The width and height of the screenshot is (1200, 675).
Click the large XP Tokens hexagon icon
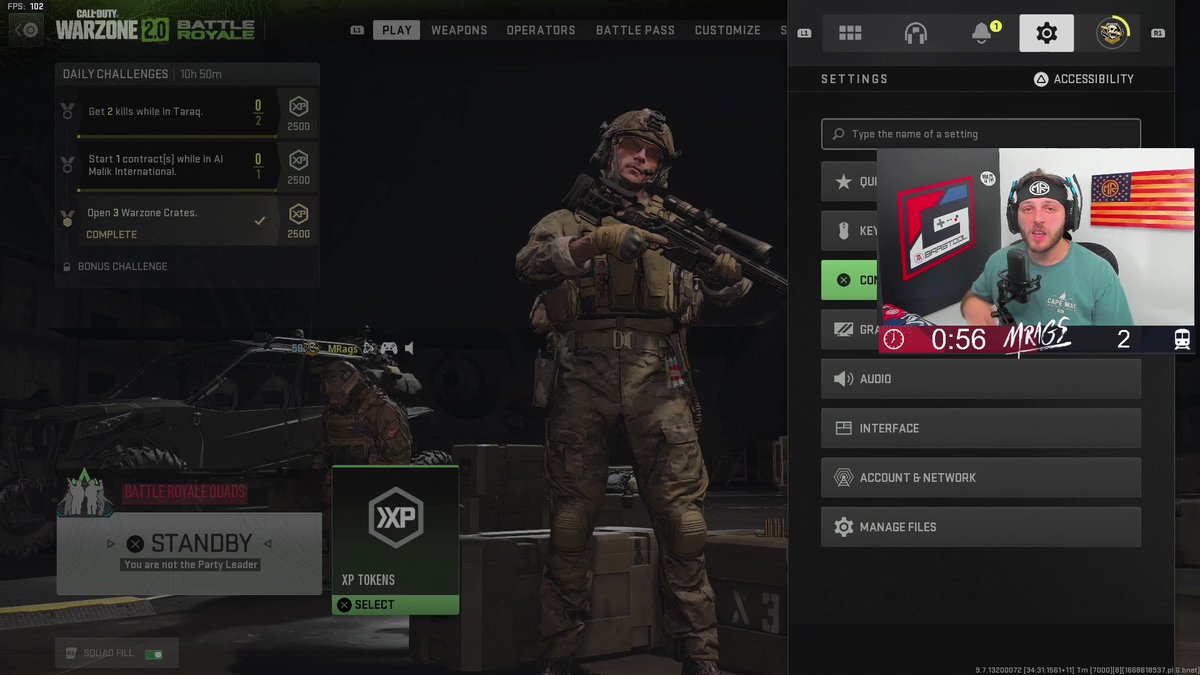(396, 517)
